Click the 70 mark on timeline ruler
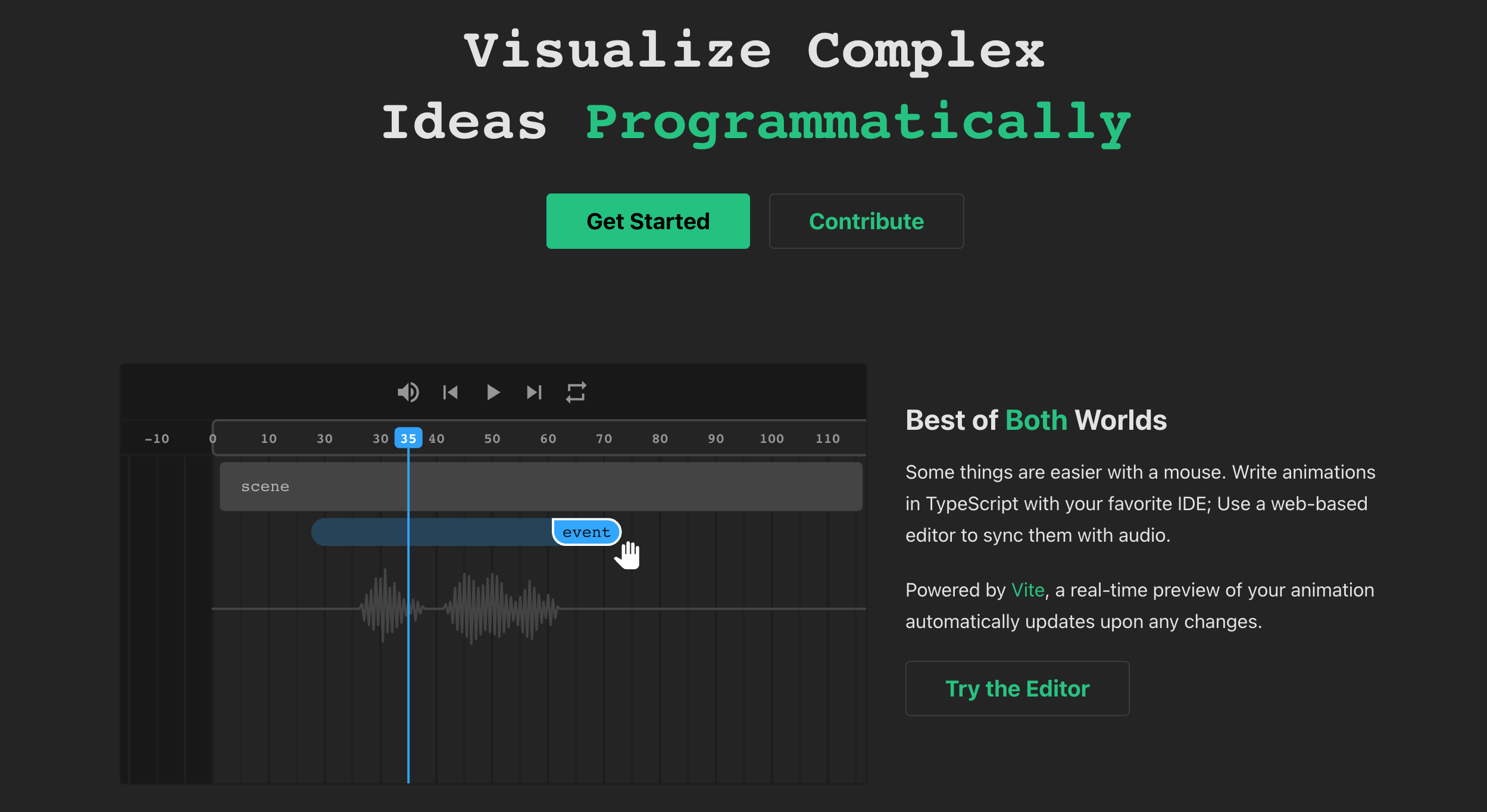The height and width of the screenshot is (812, 1487). click(604, 439)
